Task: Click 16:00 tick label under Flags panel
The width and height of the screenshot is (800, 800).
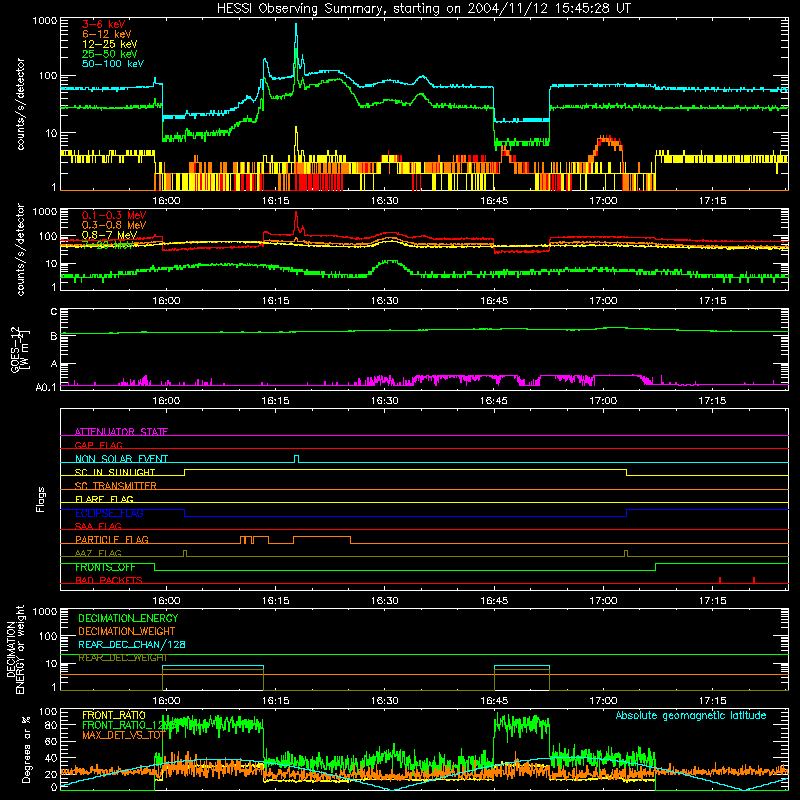Action: tap(166, 601)
